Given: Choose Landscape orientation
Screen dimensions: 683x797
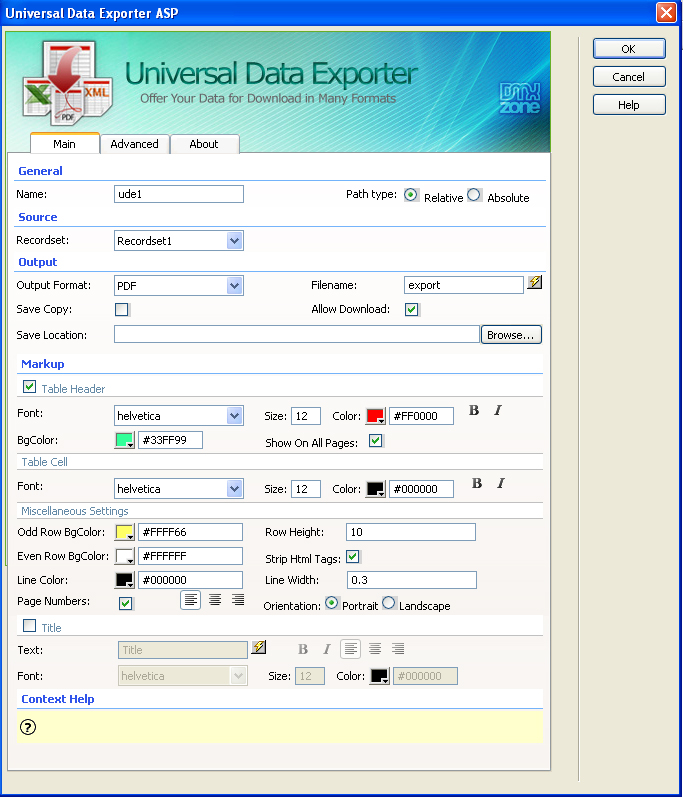Looking at the screenshot, I should click(389, 603).
